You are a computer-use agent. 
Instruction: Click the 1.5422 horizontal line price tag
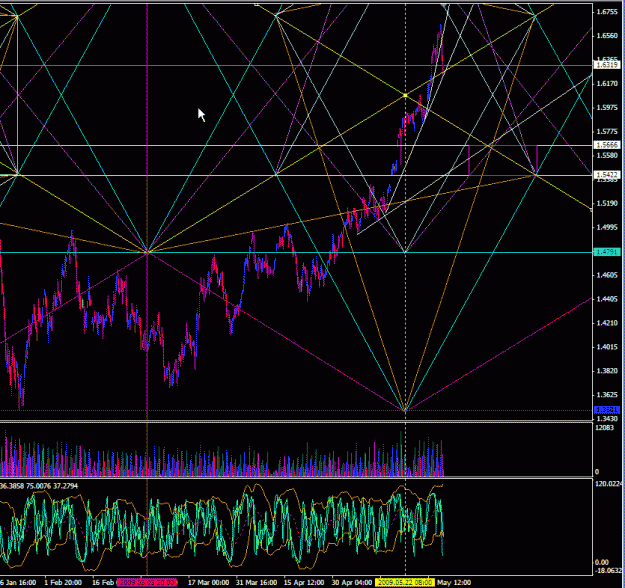(607, 175)
